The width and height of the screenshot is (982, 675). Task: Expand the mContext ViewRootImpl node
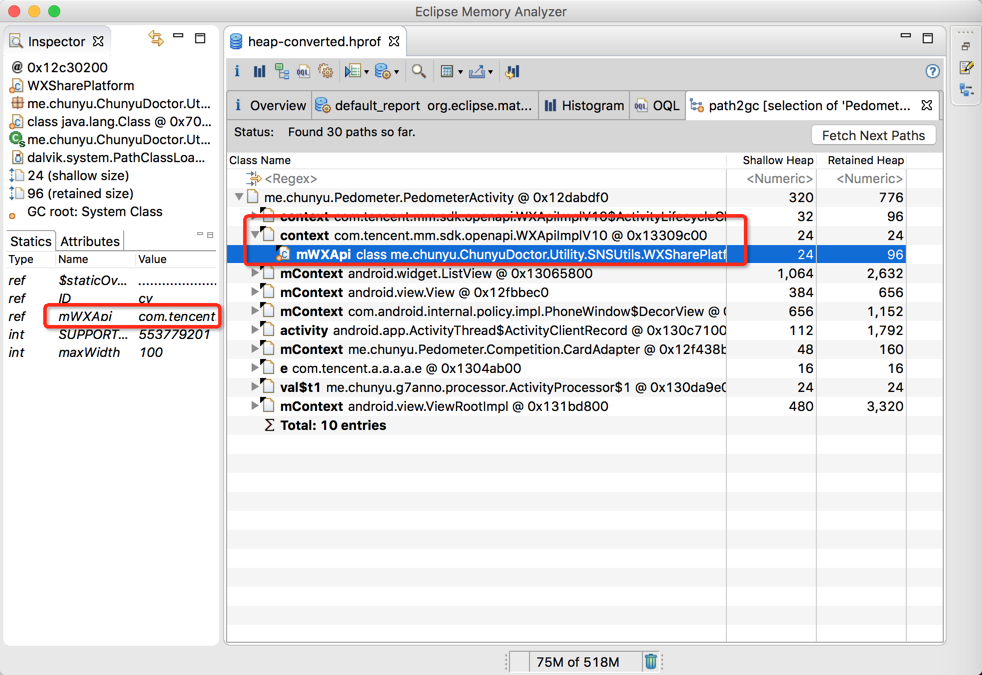coord(255,406)
